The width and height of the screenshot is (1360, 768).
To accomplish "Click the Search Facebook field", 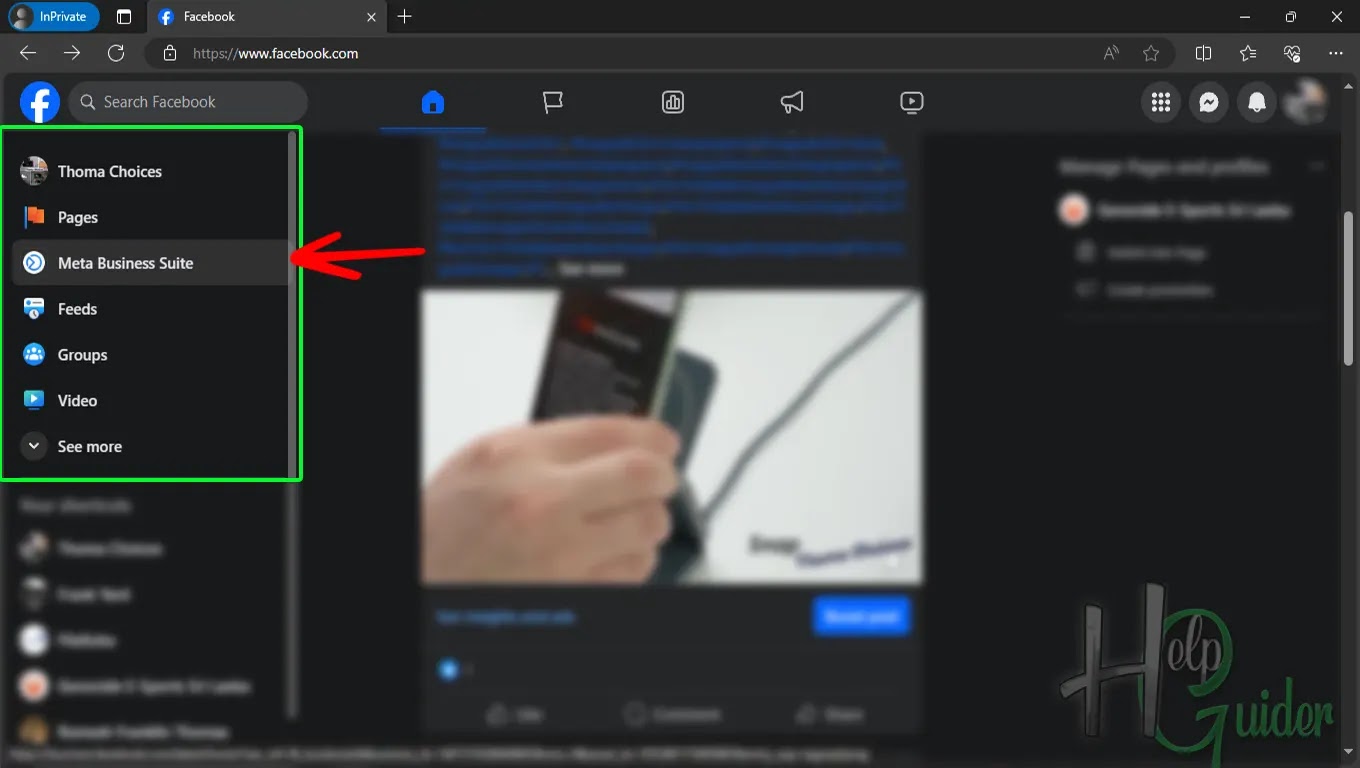I will pos(188,102).
